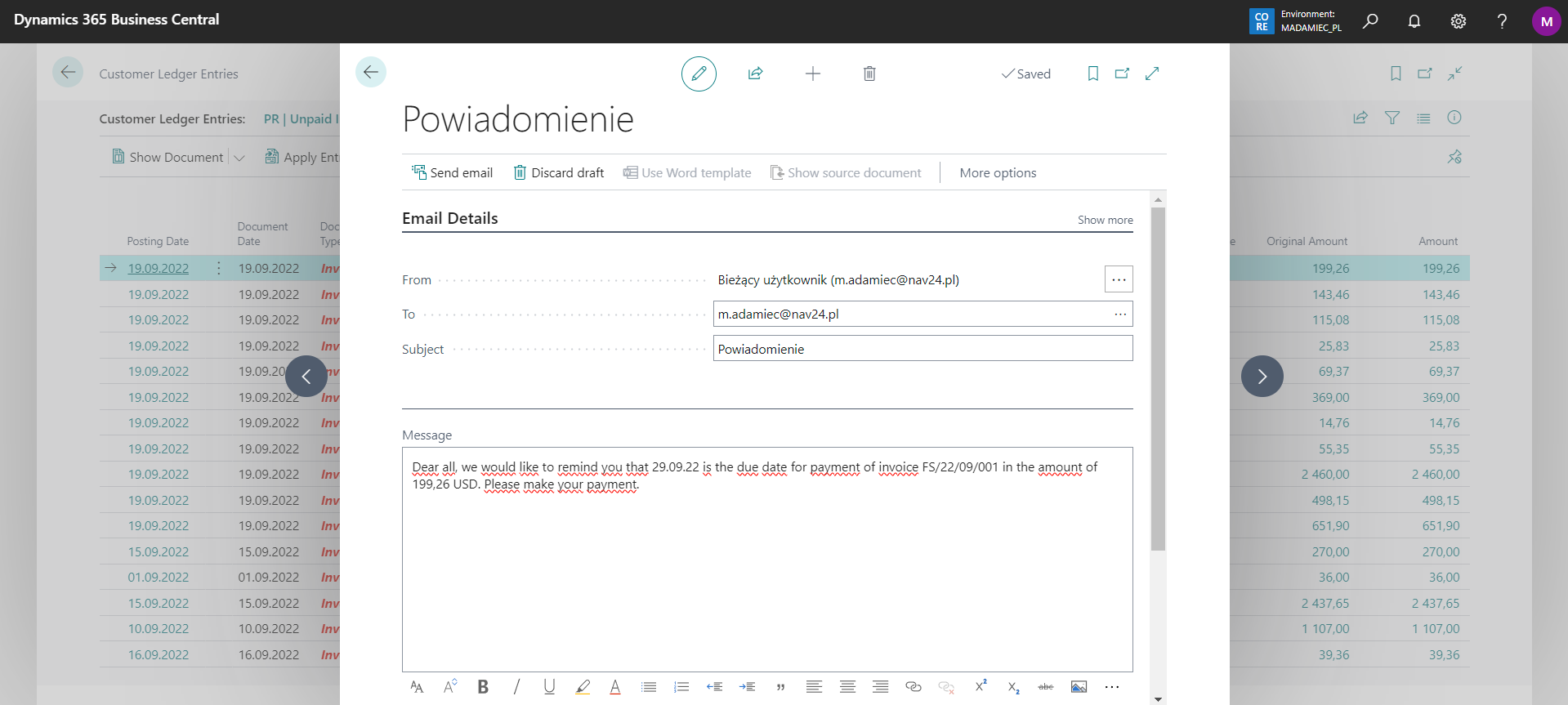Open the search magnifier in top bar
This screenshot has width=1568, height=705.
click(1370, 21)
